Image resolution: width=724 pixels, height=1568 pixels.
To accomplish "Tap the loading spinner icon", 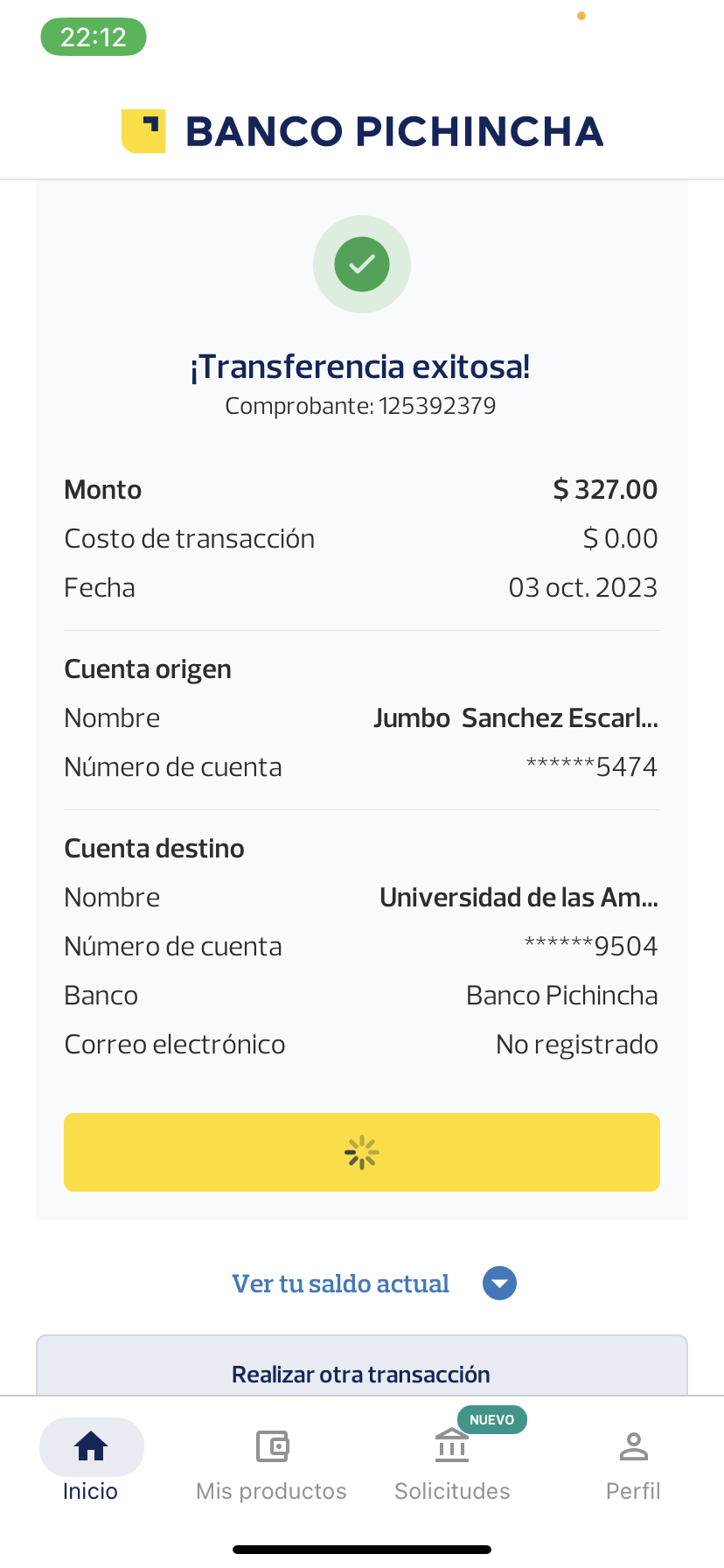I will tap(362, 1152).
